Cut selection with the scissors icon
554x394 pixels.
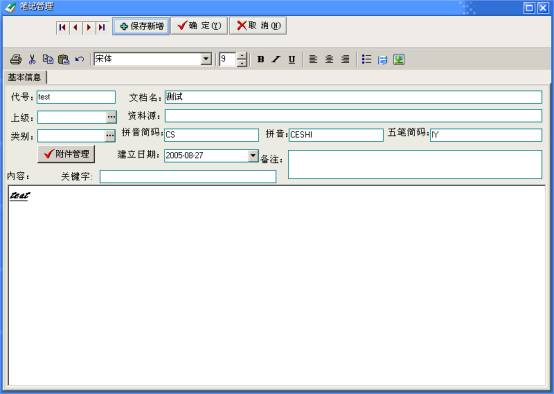pos(32,59)
